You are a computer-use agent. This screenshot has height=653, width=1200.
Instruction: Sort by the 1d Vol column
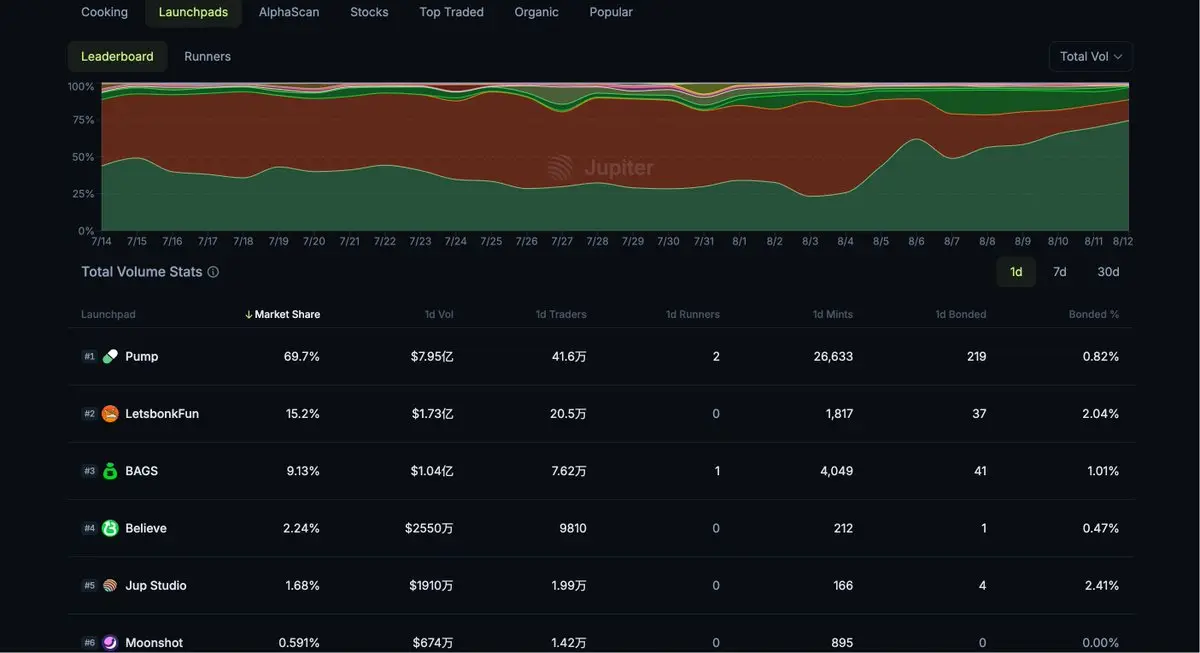(439, 314)
